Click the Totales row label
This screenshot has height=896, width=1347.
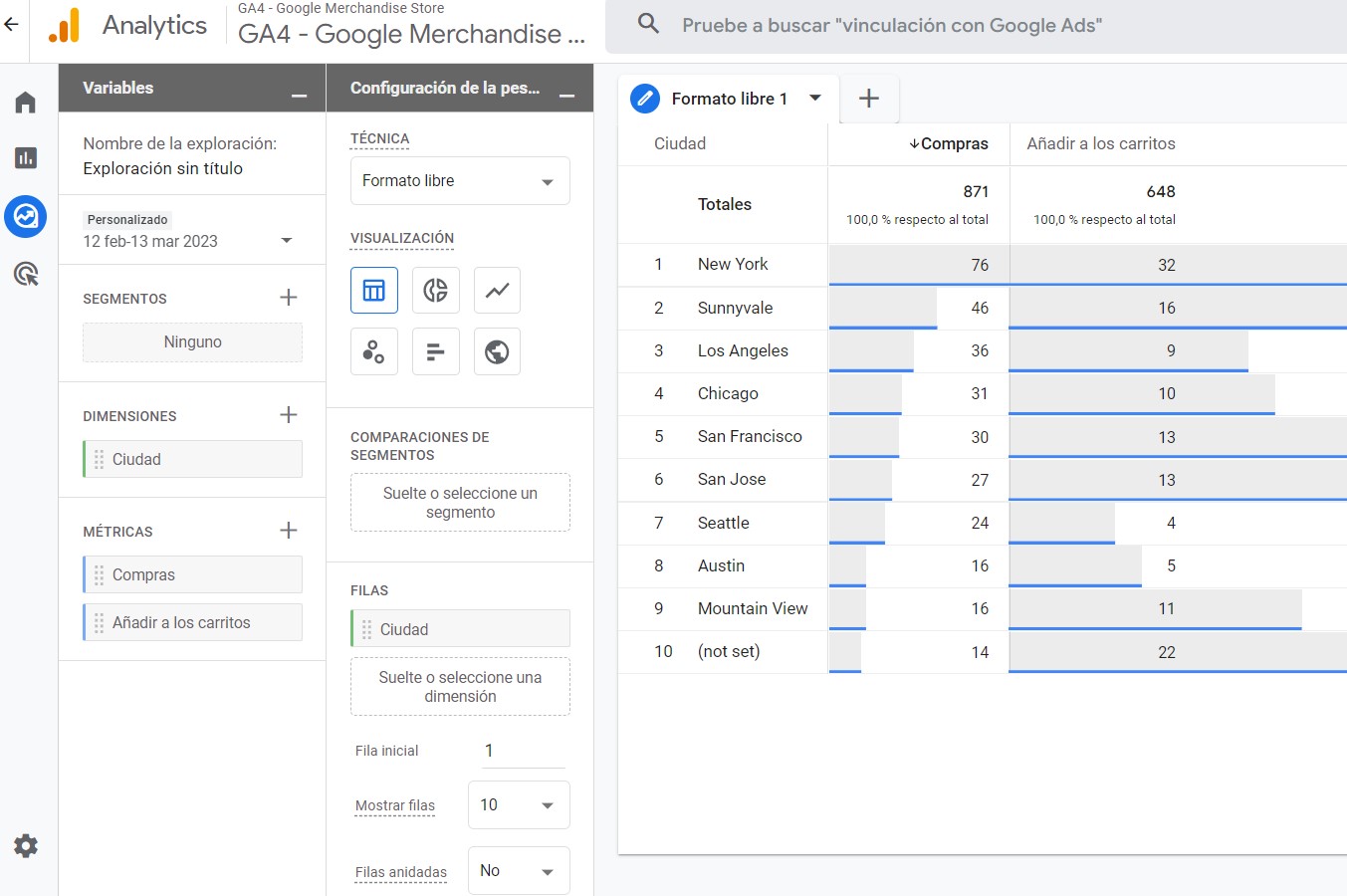click(725, 204)
